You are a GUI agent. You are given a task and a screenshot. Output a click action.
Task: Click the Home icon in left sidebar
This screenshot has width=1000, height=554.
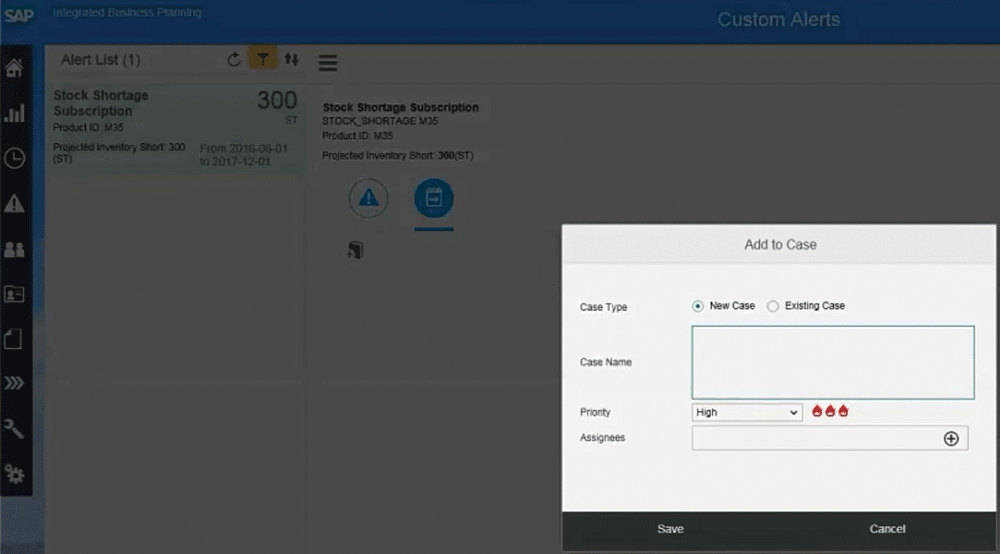(x=14, y=69)
